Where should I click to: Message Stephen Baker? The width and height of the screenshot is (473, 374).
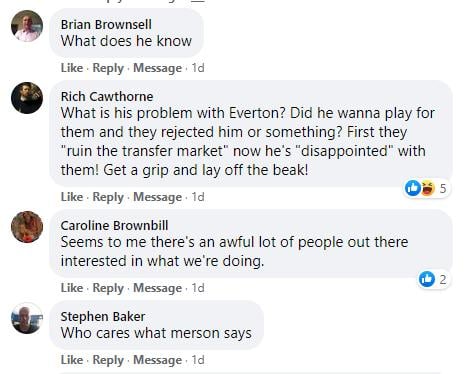pyautogui.click(x=158, y=360)
